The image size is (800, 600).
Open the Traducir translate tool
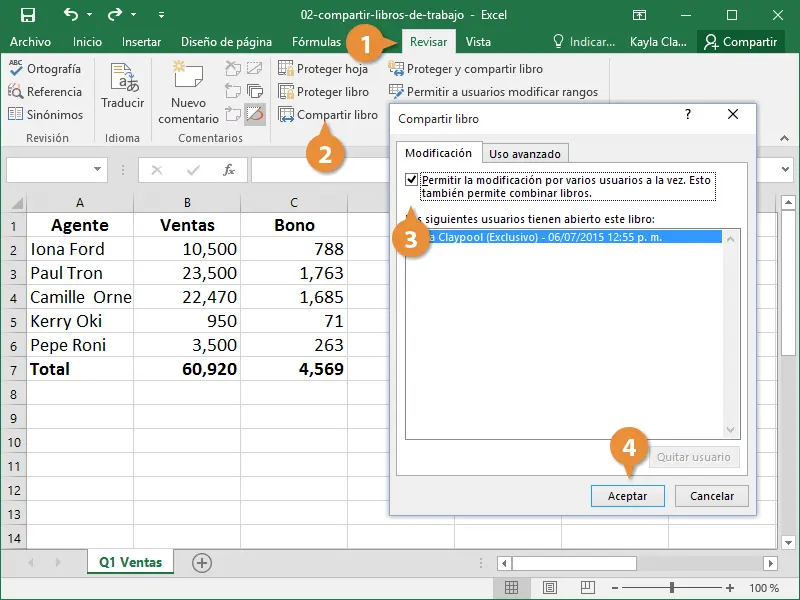coord(123,88)
